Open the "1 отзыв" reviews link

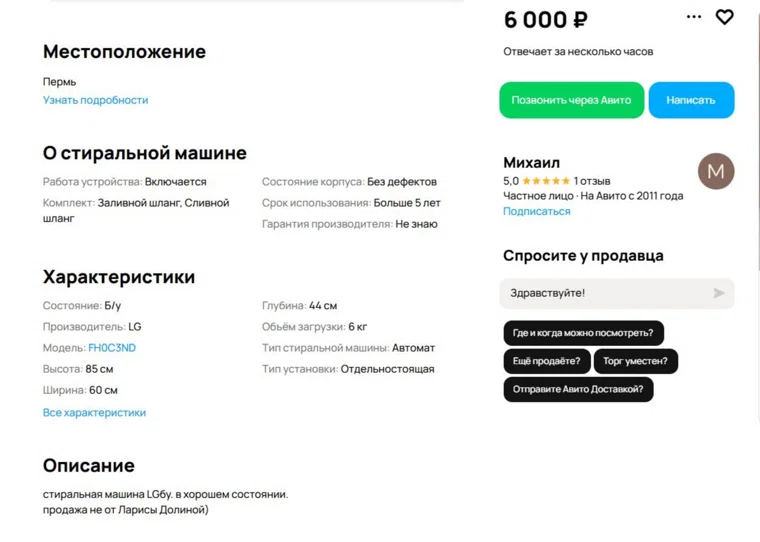[592, 181]
